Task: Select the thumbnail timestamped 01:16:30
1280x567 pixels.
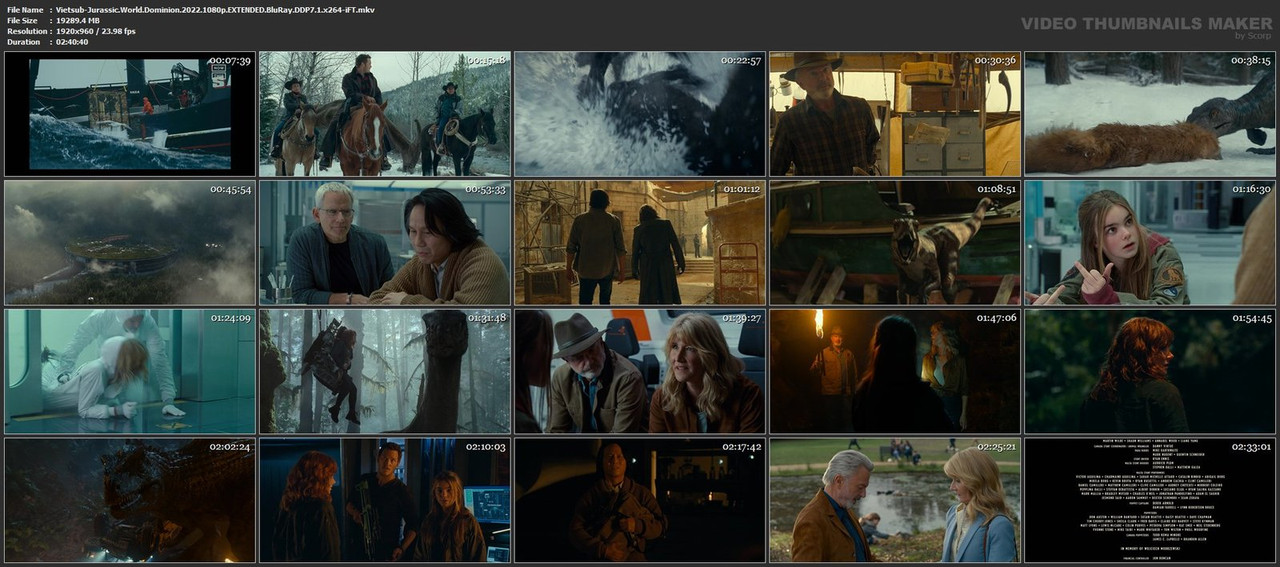Action: 1150,243
